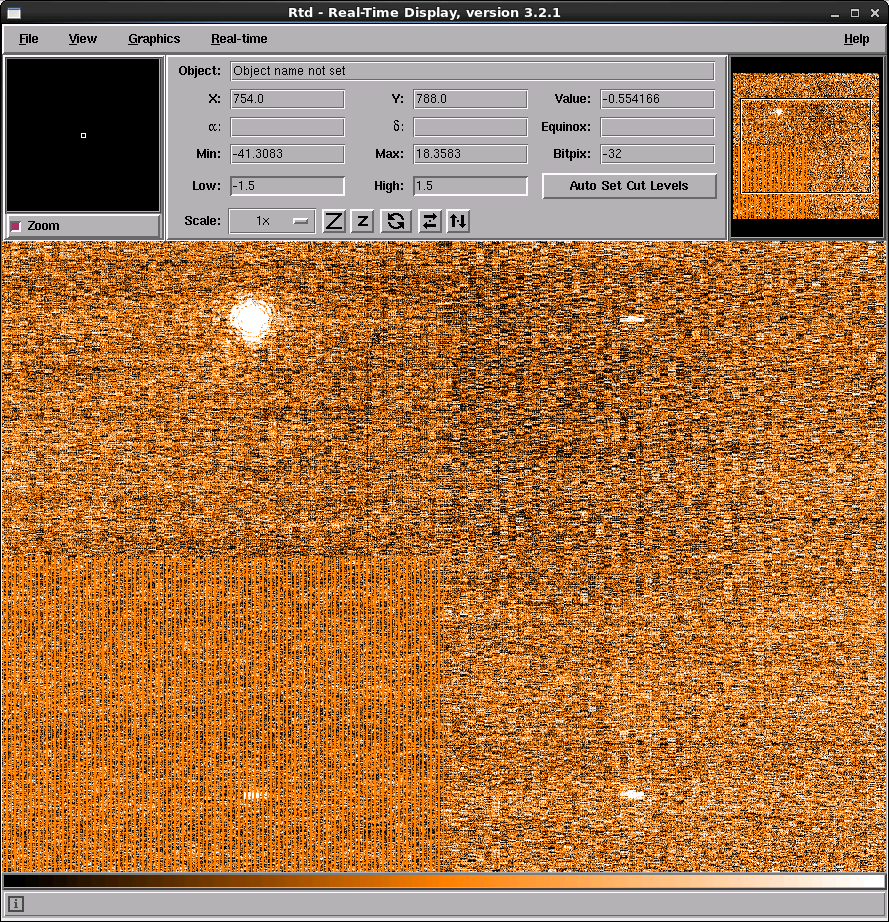This screenshot has width=889, height=922.
Task: Click the info icon in the status bar
Action: (16, 904)
